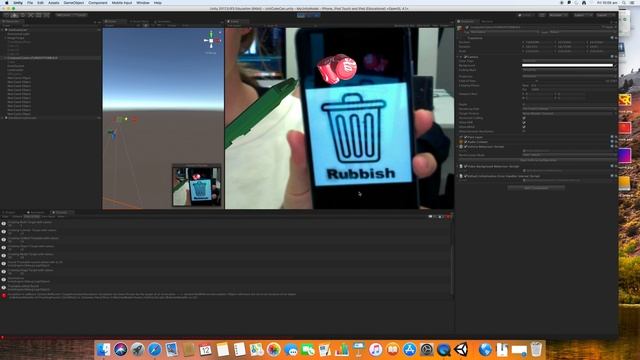Open Launchpad from the Dock

pos(138,350)
